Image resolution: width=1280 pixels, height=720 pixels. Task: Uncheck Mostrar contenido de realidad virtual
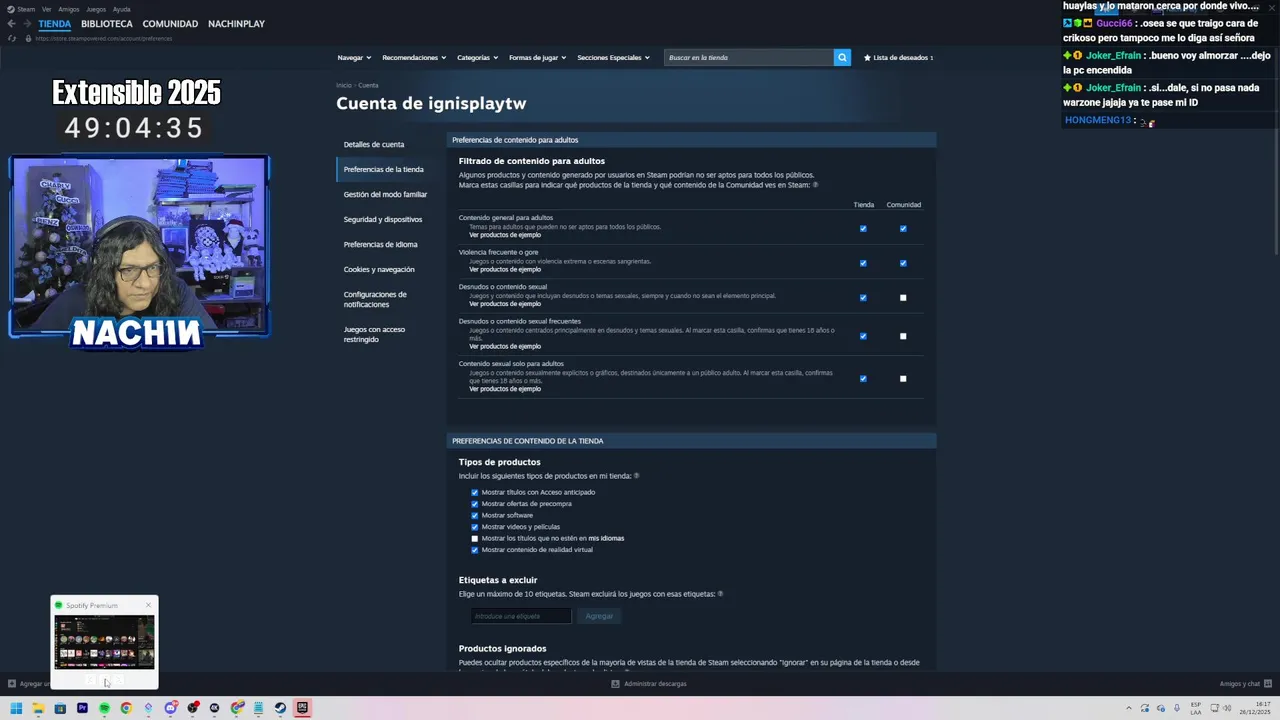(x=475, y=550)
